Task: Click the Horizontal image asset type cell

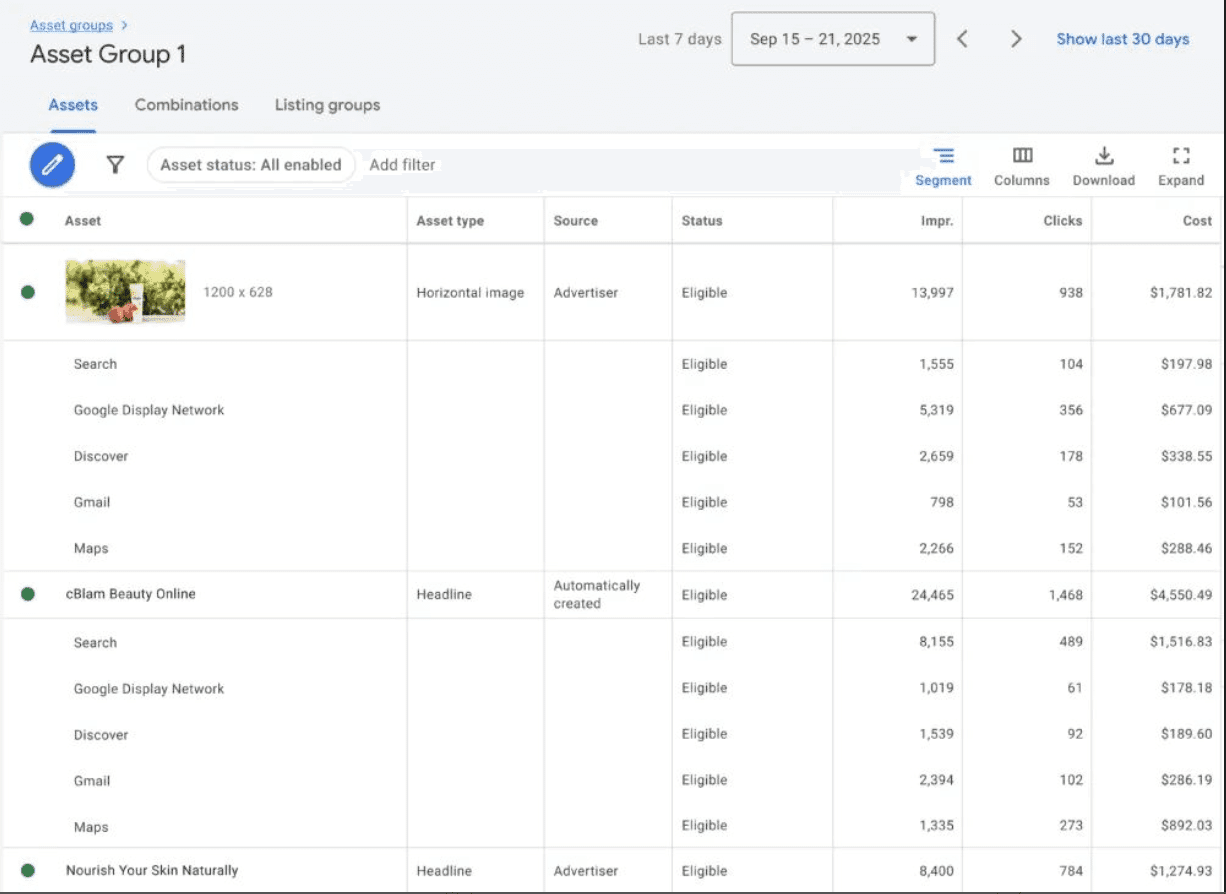Action: click(x=470, y=293)
